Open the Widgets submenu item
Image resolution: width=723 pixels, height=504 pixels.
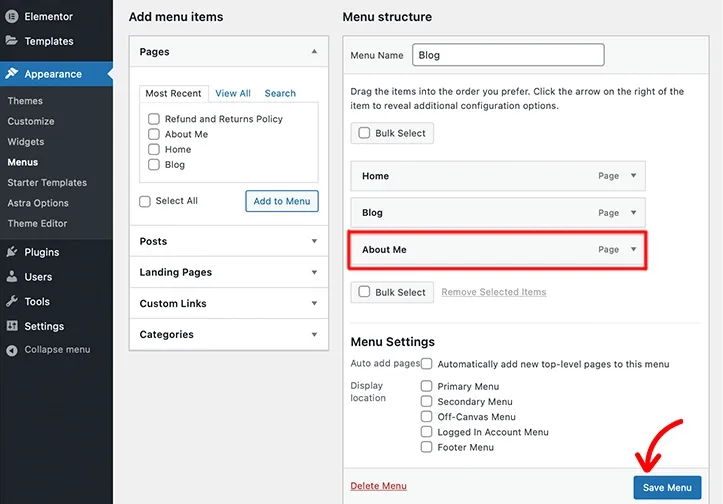coord(26,142)
